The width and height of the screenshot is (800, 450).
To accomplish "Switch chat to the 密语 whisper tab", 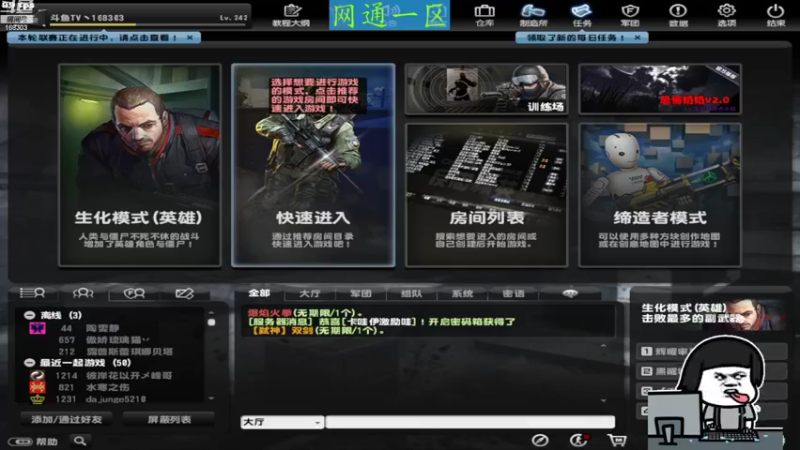I will [513, 293].
